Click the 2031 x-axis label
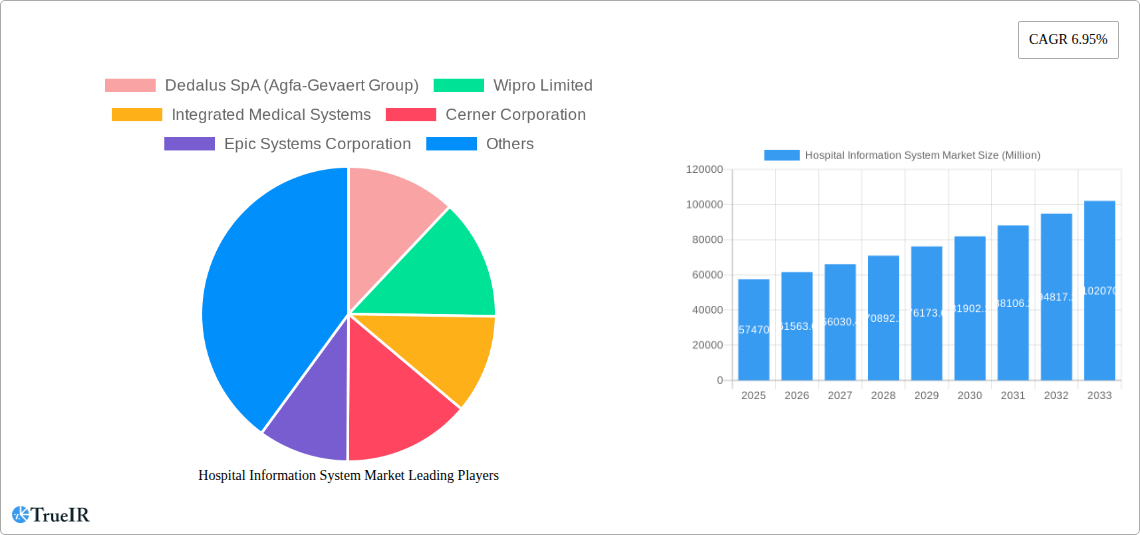This screenshot has height=535, width=1140. point(1013,395)
